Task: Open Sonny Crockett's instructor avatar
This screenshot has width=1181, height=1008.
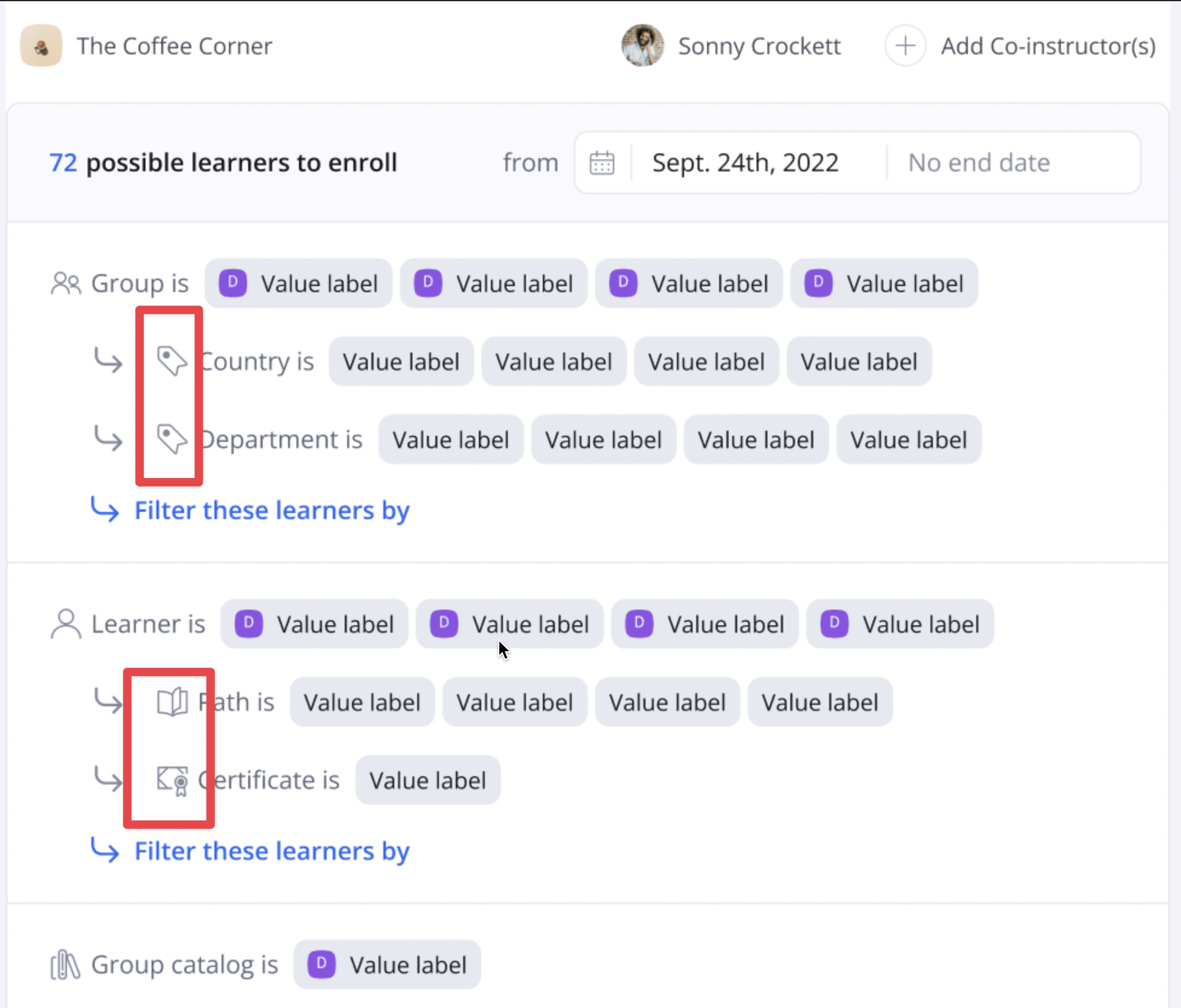Action: (642, 46)
